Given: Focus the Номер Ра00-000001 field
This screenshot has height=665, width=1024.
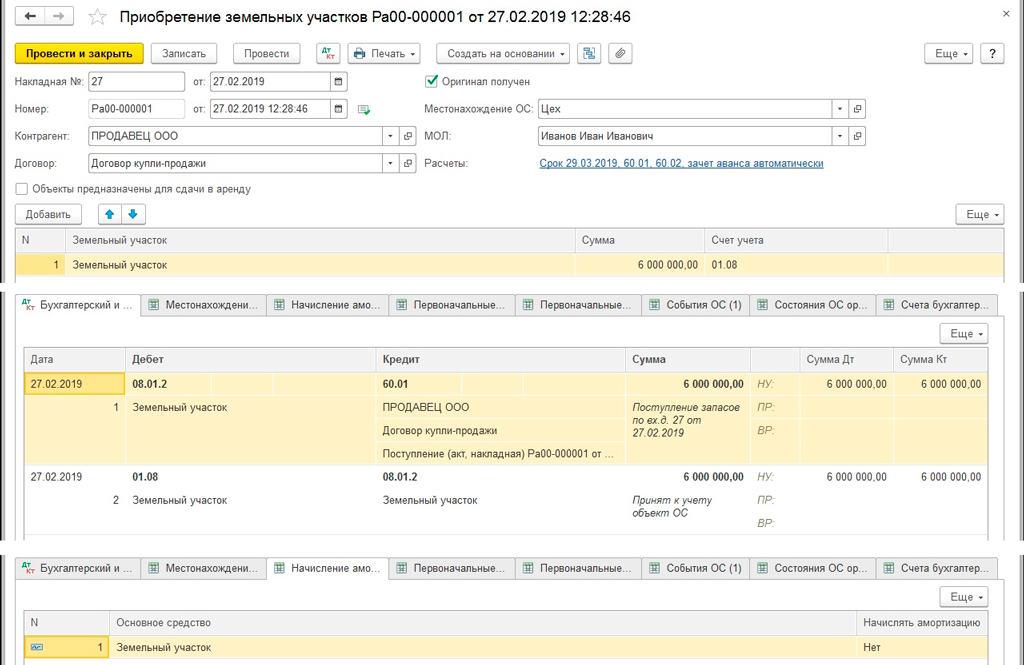Looking at the screenshot, I should coord(136,109).
